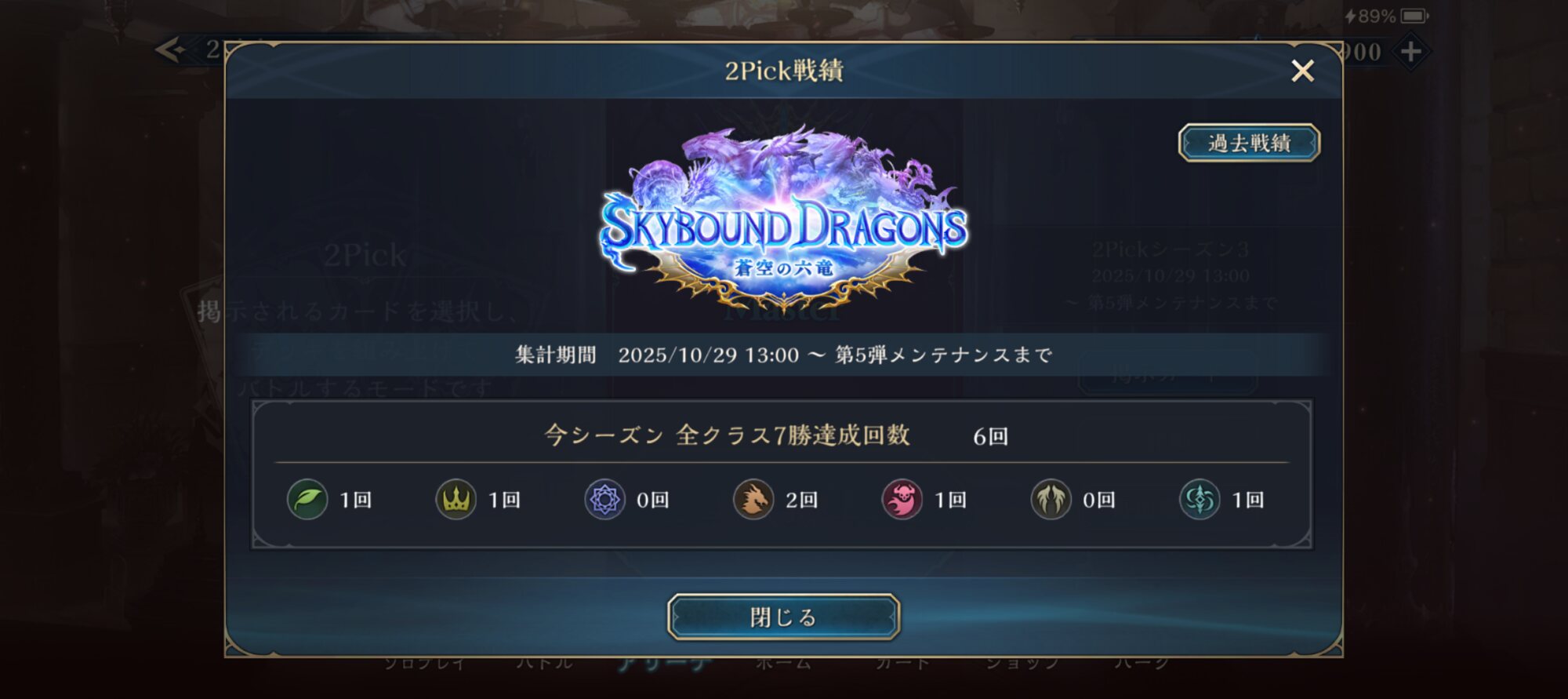
Task: Click the 2Pick戦績 dialog title
Action: [783, 71]
